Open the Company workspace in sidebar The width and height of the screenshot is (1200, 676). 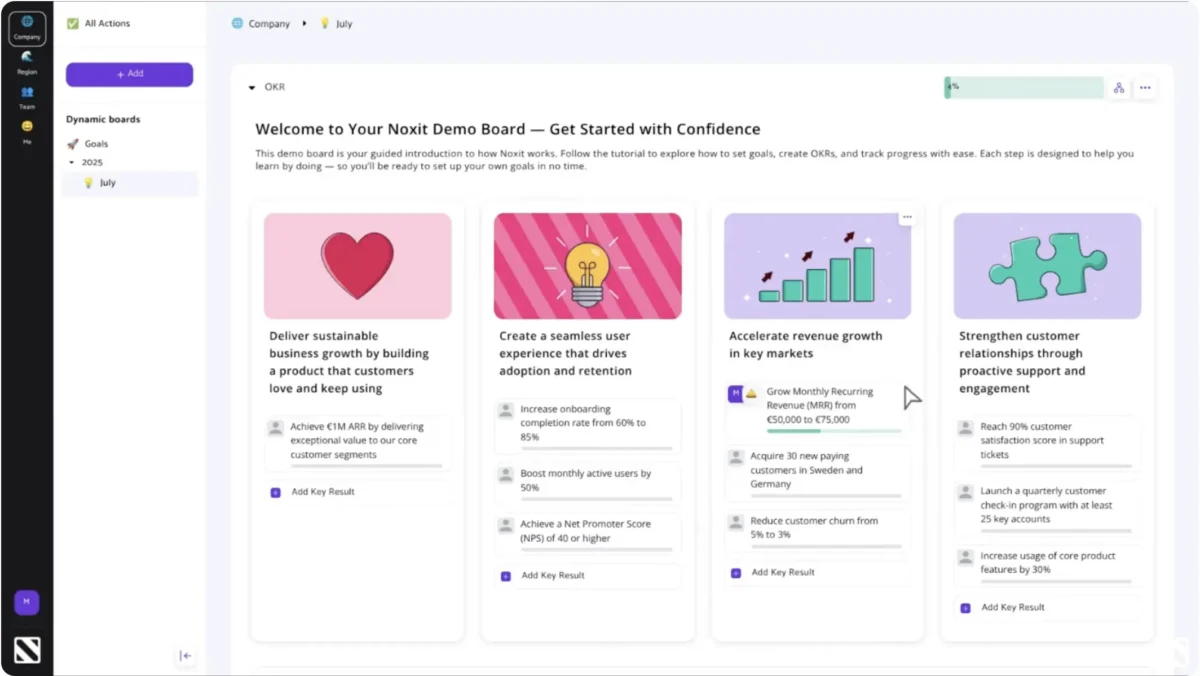pyautogui.click(x=27, y=28)
